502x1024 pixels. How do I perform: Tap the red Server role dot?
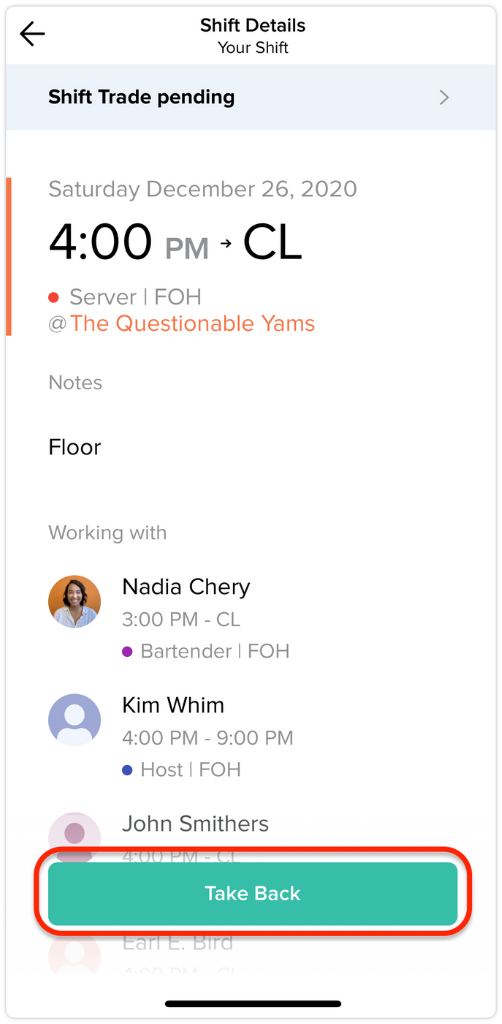(x=54, y=298)
